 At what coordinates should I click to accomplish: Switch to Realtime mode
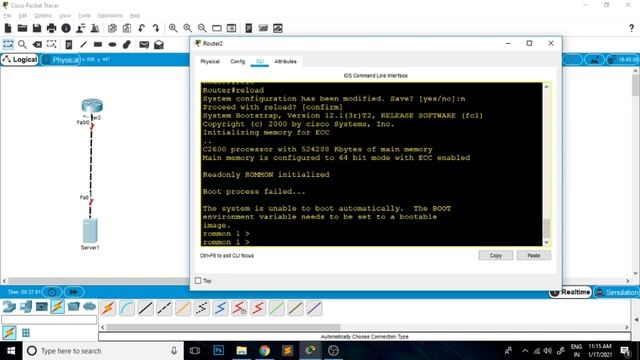[x=570, y=292]
